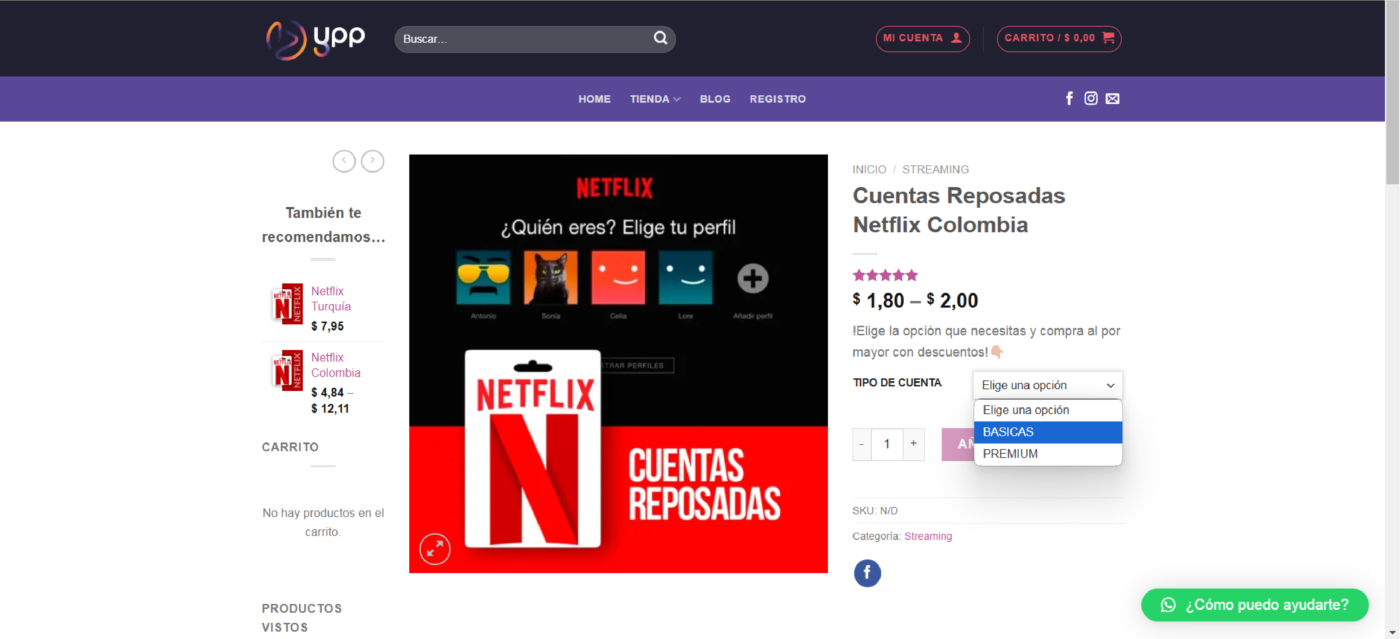The width and height of the screenshot is (1400, 639).
Task: Click the Upp logo in header
Action: 315,39
